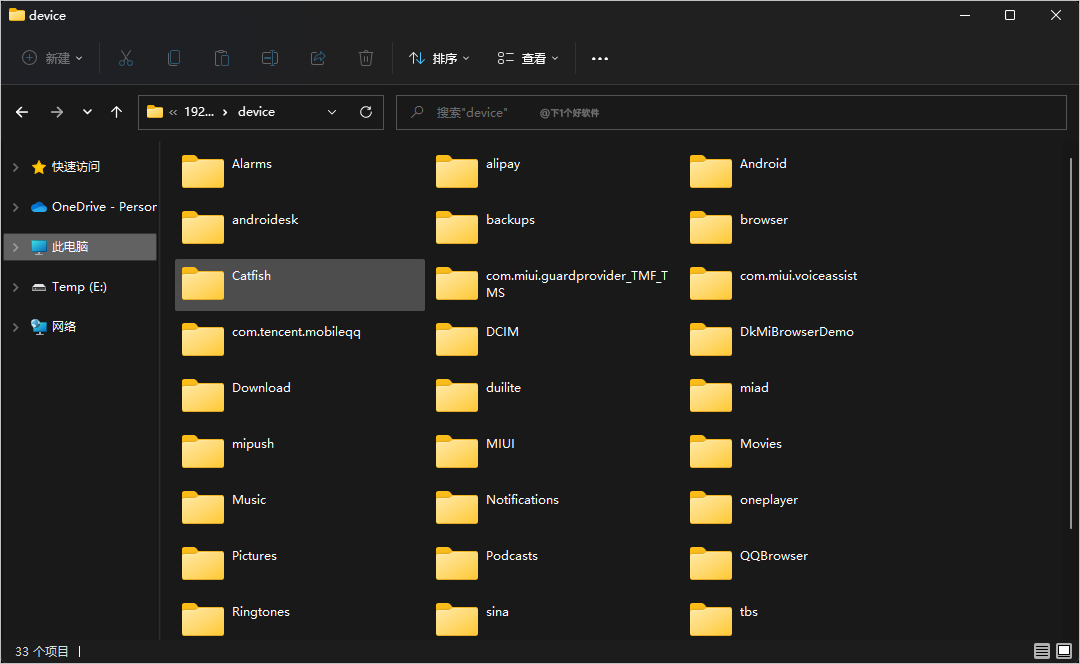Switch to large thumbnails view
Screen dimensions: 1080x664
[1064, 651]
